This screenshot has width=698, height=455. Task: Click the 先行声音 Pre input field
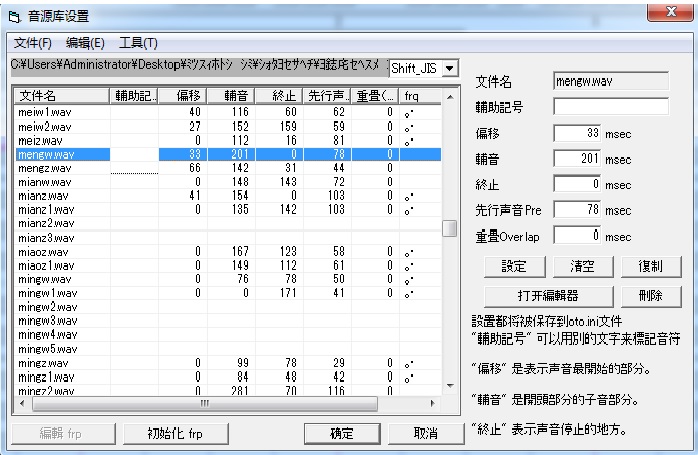click(x=577, y=210)
